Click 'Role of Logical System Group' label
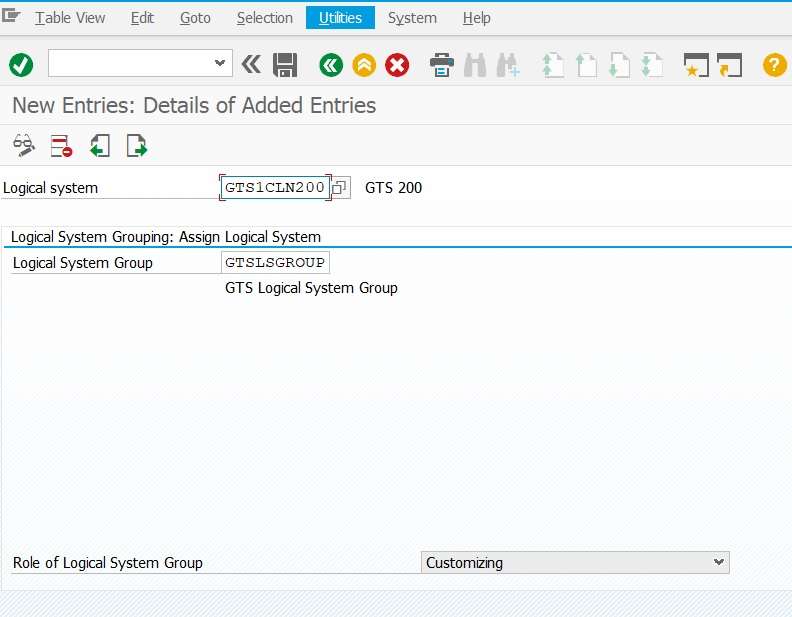The width and height of the screenshot is (792, 617). click(108, 562)
